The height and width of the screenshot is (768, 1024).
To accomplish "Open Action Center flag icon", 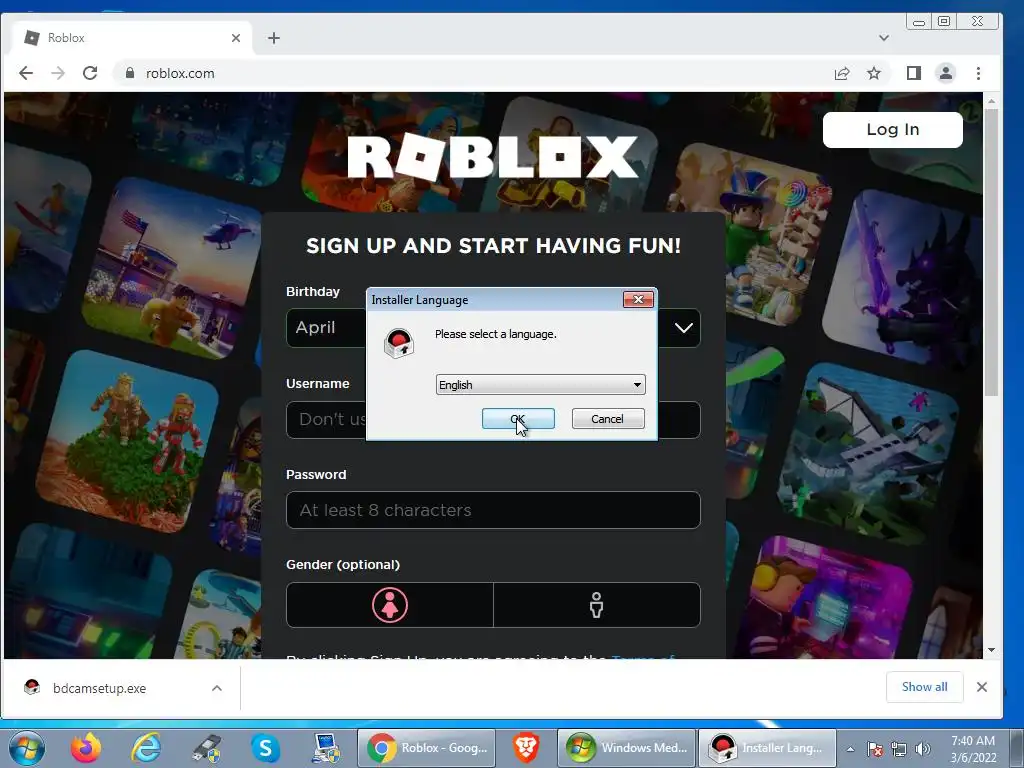I will (875, 749).
